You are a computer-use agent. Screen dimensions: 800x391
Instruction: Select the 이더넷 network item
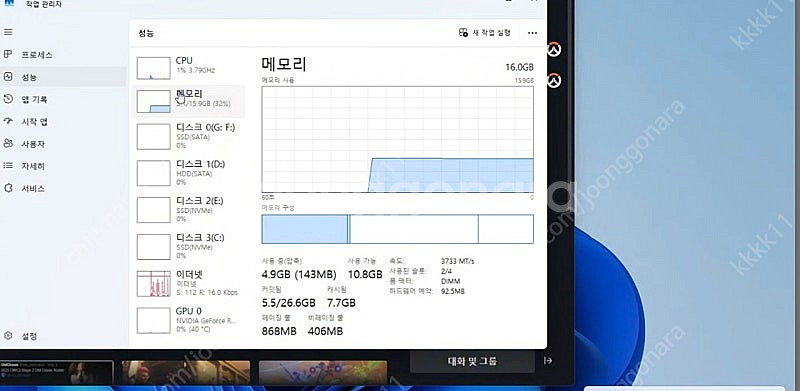click(188, 283)
